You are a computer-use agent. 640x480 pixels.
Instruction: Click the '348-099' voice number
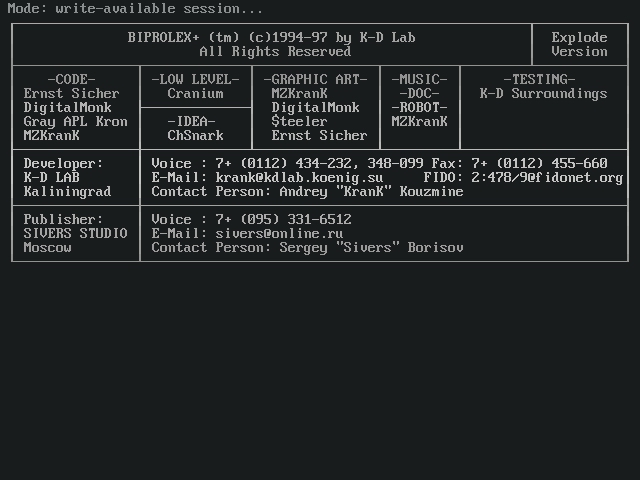396,163
